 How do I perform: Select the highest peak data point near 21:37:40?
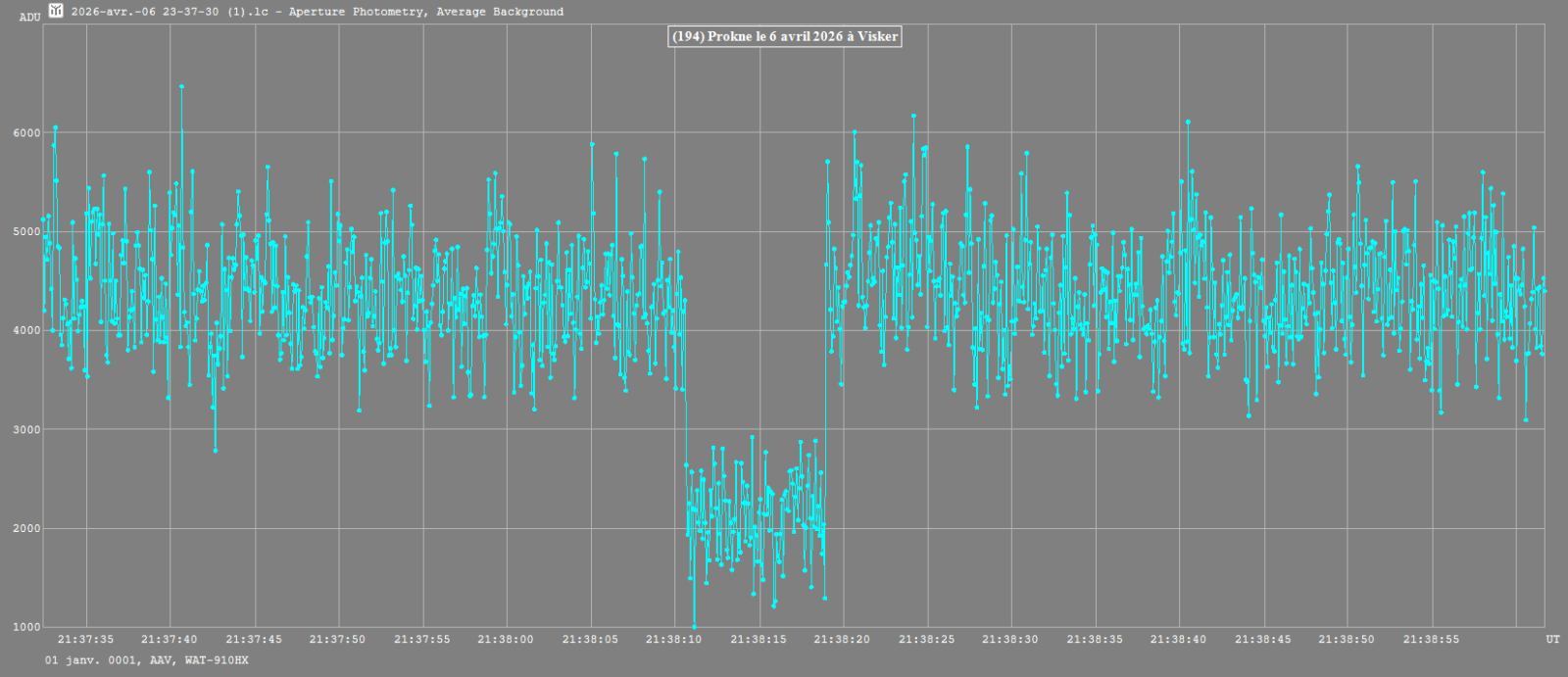point(181,86)
